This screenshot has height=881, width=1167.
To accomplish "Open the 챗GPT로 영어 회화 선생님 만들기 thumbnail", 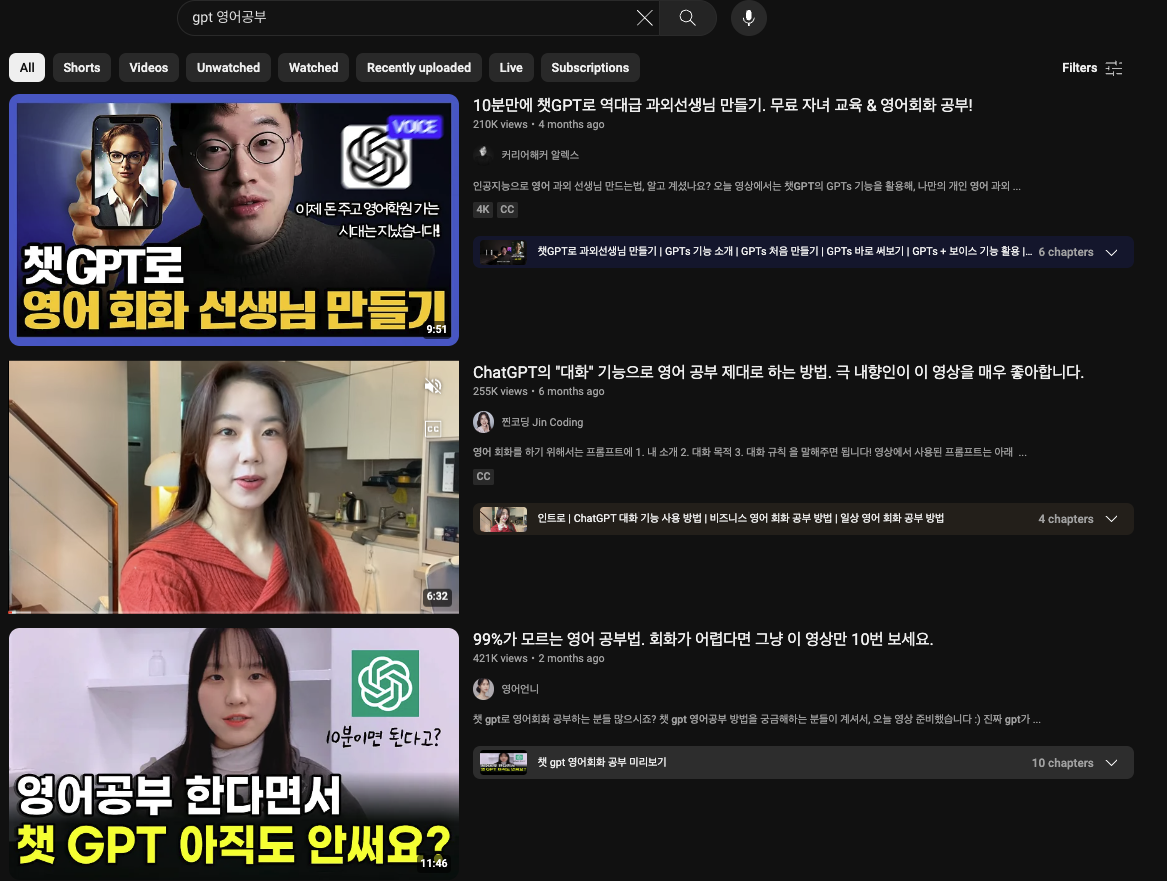I will coord(234,220).
